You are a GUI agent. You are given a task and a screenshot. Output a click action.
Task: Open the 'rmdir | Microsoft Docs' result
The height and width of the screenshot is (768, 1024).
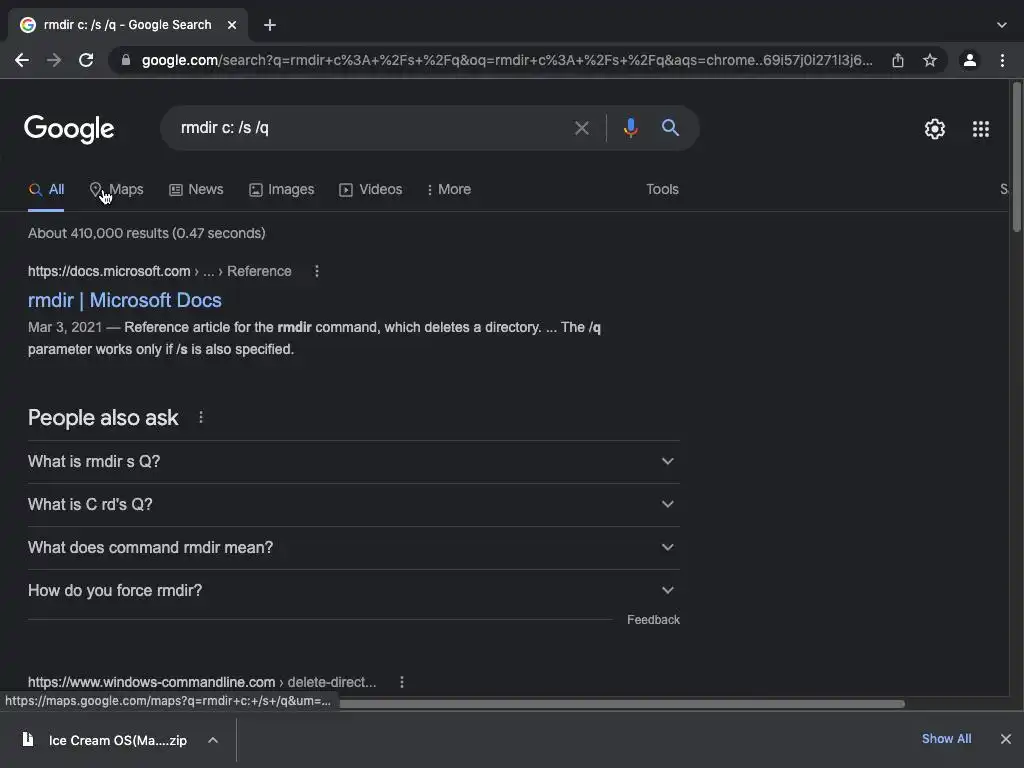tap(125, 300)
